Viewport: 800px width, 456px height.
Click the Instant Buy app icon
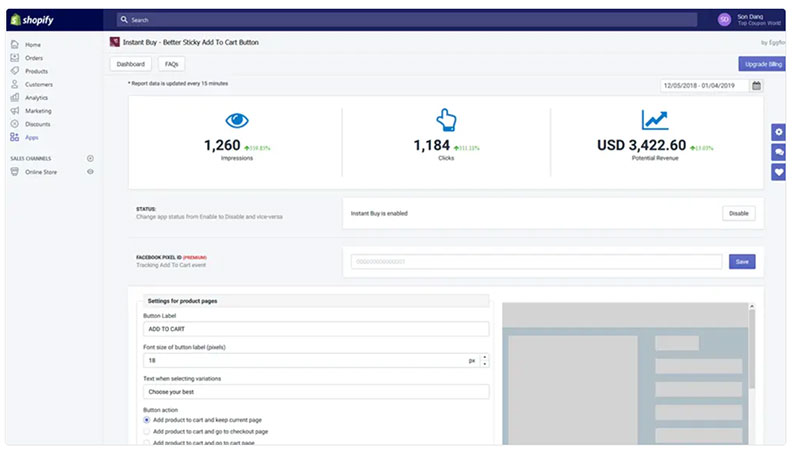(x=115, y=42)
